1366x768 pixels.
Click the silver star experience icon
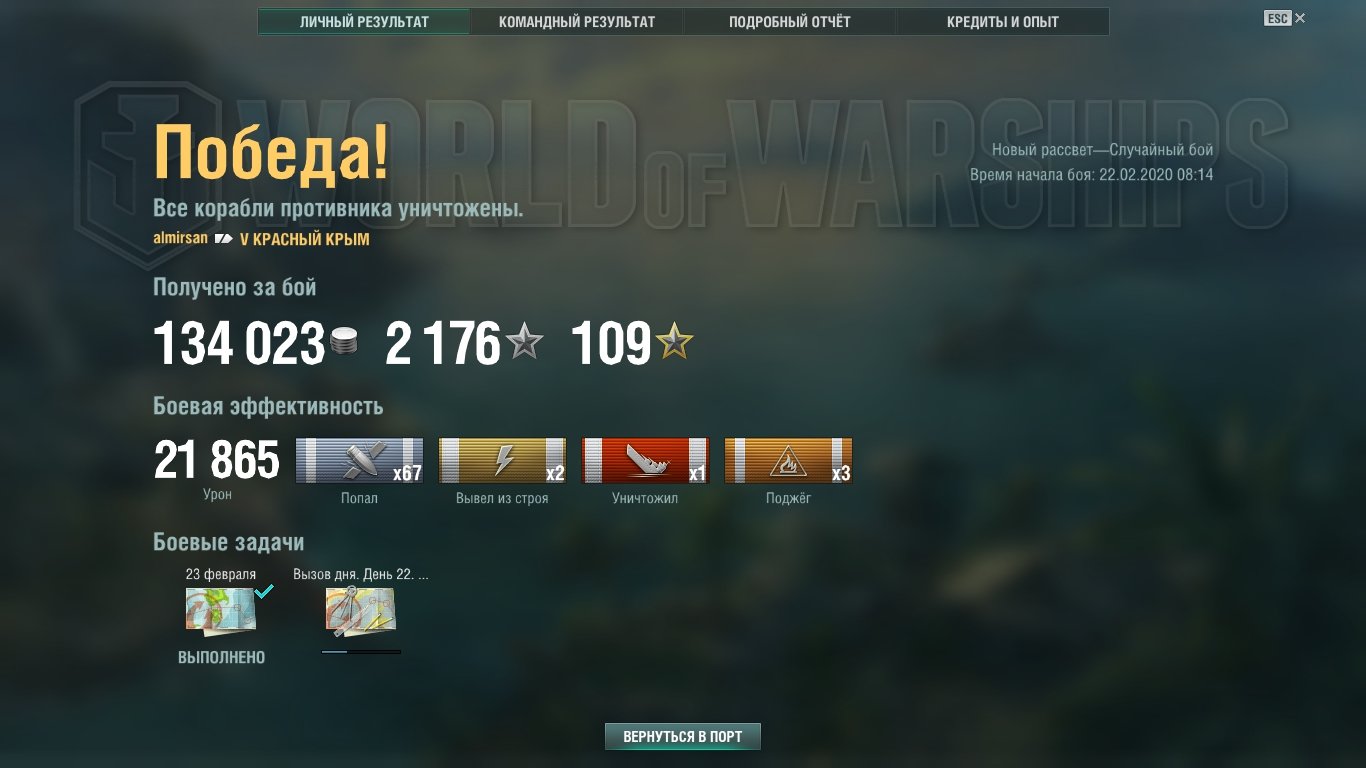click(x=524, y=343)
